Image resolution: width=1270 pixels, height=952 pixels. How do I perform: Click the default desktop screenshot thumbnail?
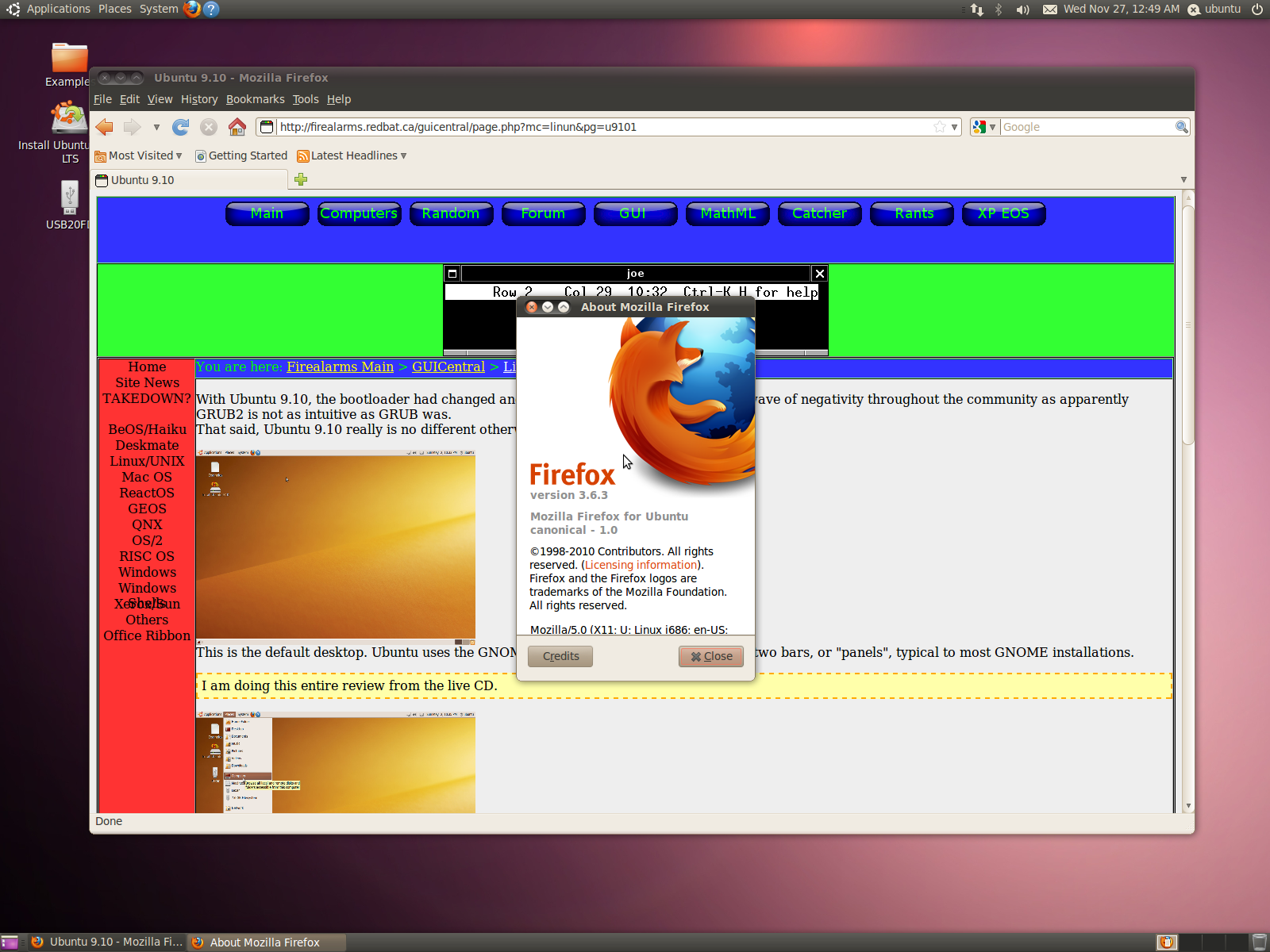click(x=336, y=546)
